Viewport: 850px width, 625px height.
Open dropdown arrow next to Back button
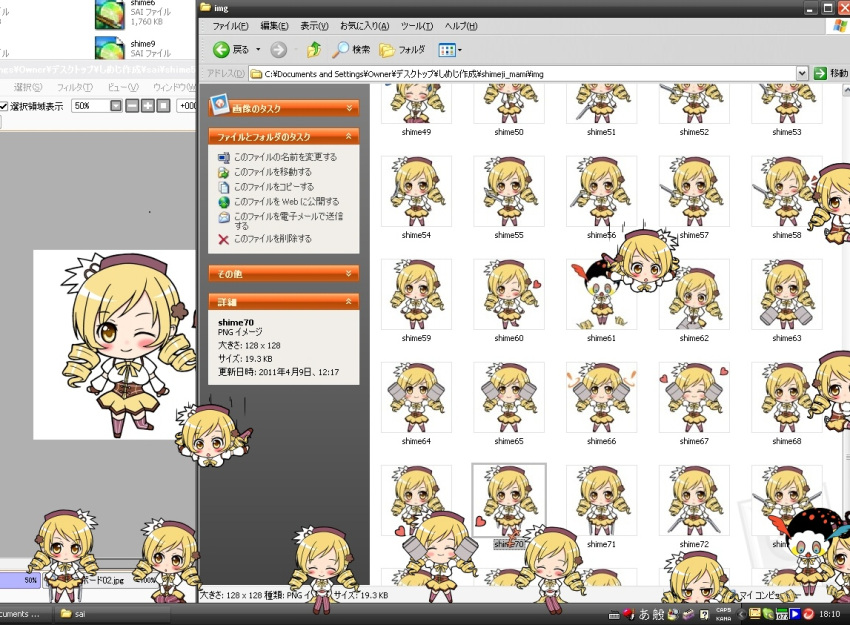click(x=258, y=49)
